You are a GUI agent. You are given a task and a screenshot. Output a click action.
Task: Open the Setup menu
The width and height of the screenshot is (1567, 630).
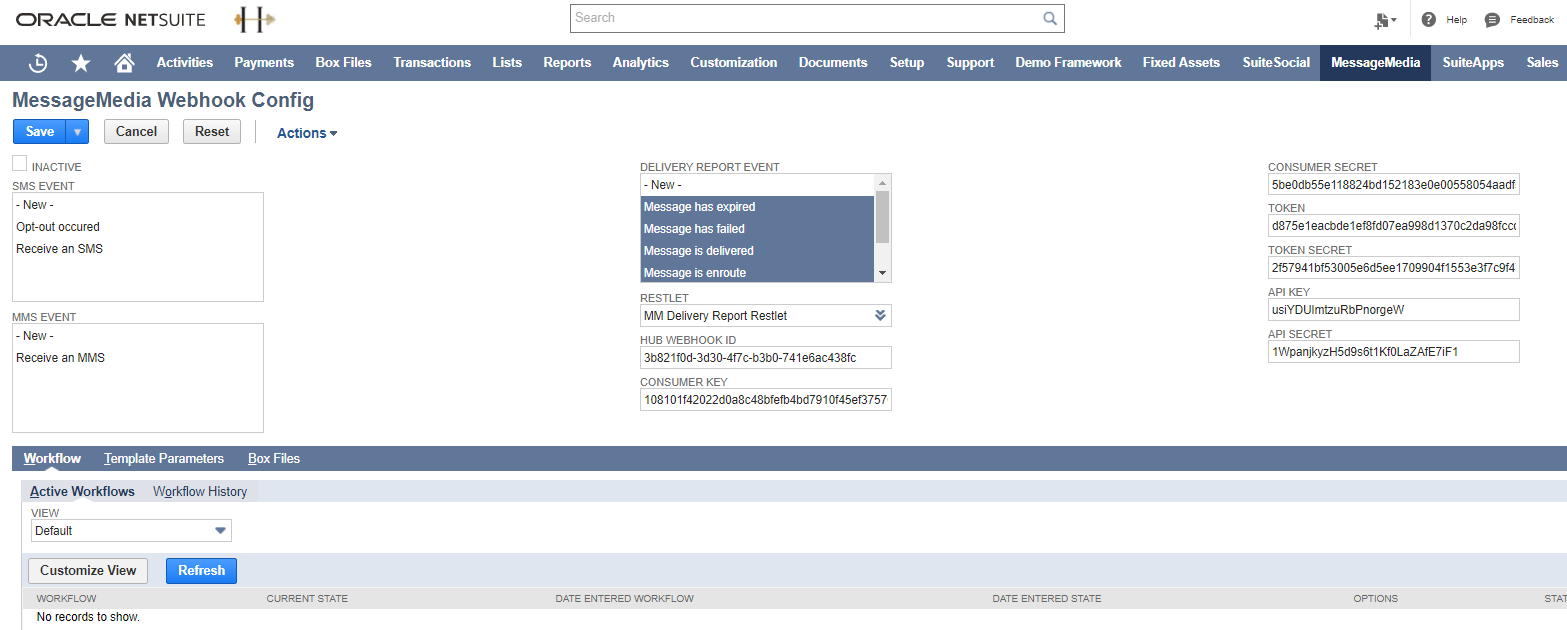(907, 63)
